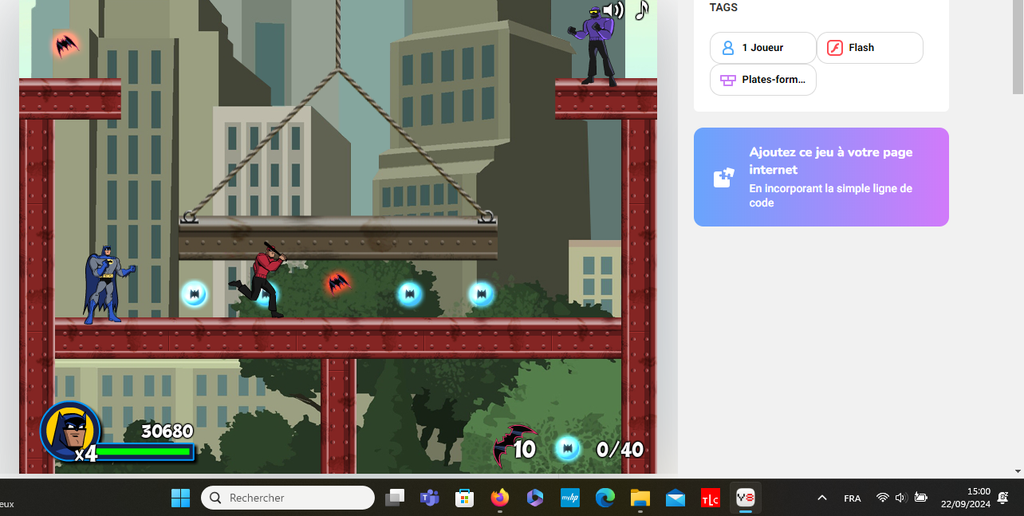Open Microsoft Edge from the taskbar

point(605,498)
